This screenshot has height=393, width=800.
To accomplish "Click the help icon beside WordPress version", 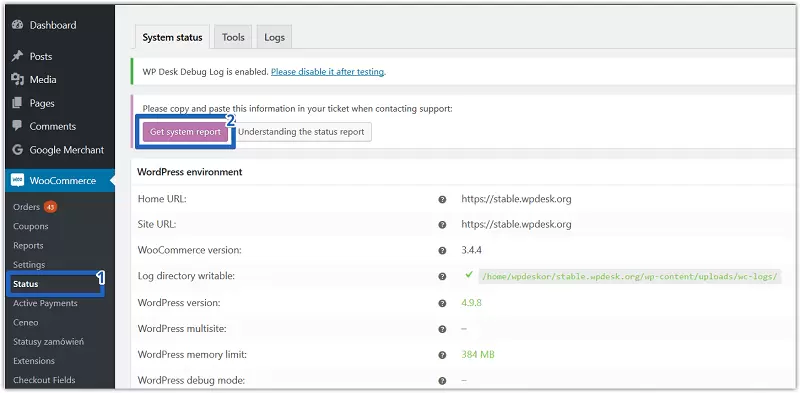I will coord(442,303).
